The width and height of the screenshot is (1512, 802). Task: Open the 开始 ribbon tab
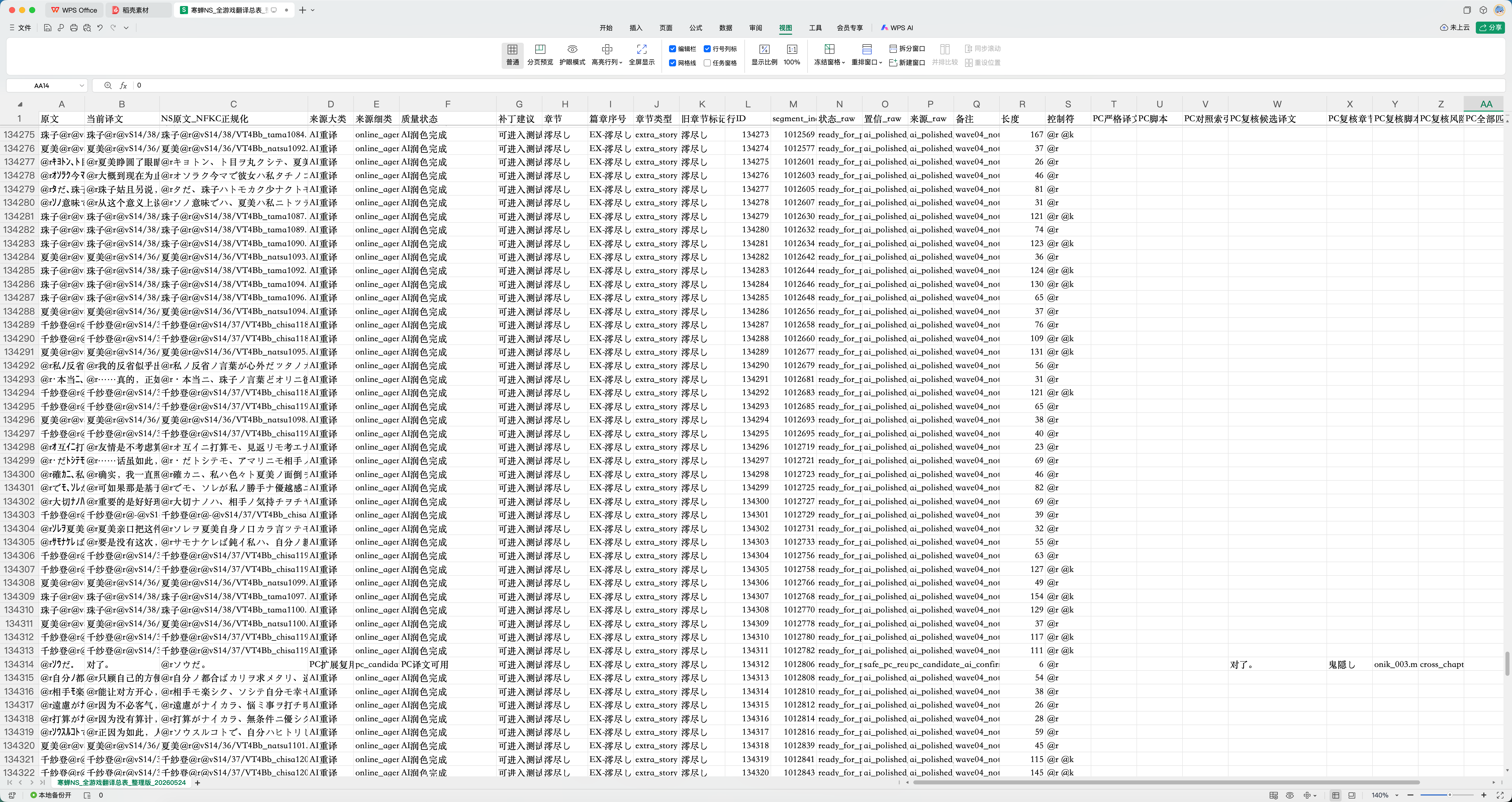pyautogui.click(x=606, y=28)
